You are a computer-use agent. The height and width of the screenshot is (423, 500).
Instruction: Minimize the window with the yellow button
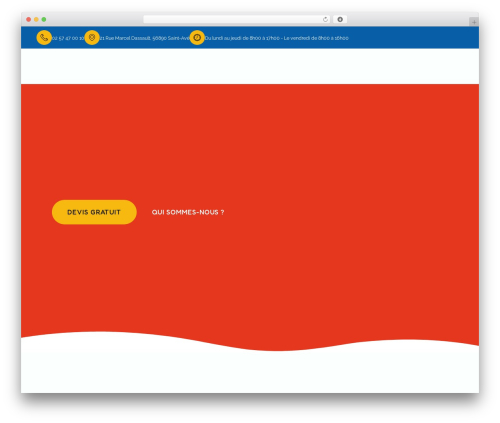[x=36, y=19]
